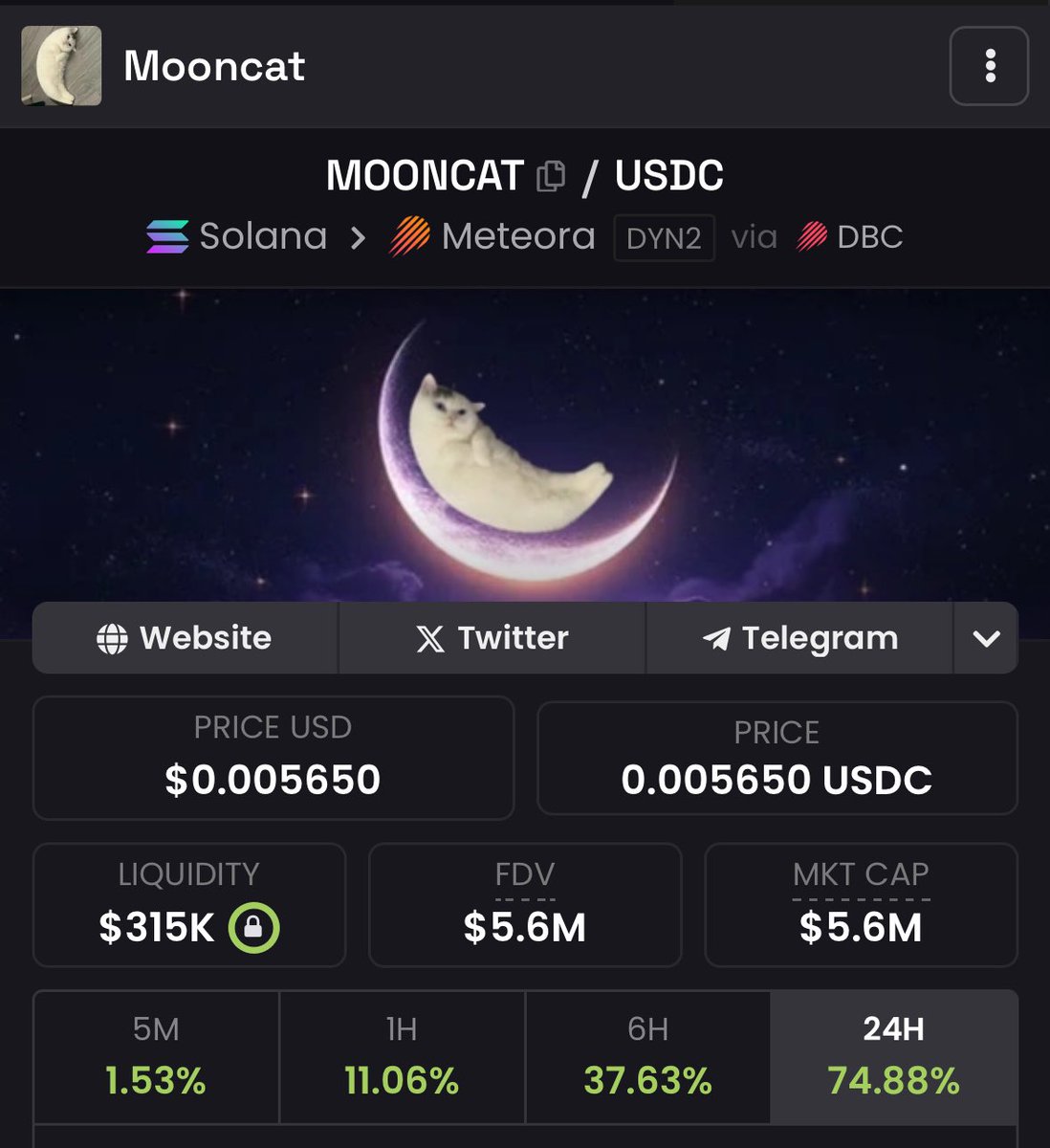Switch to the 6H timeframe tab
Screen dimensions: 1050x1148
tap(647, 1057)
